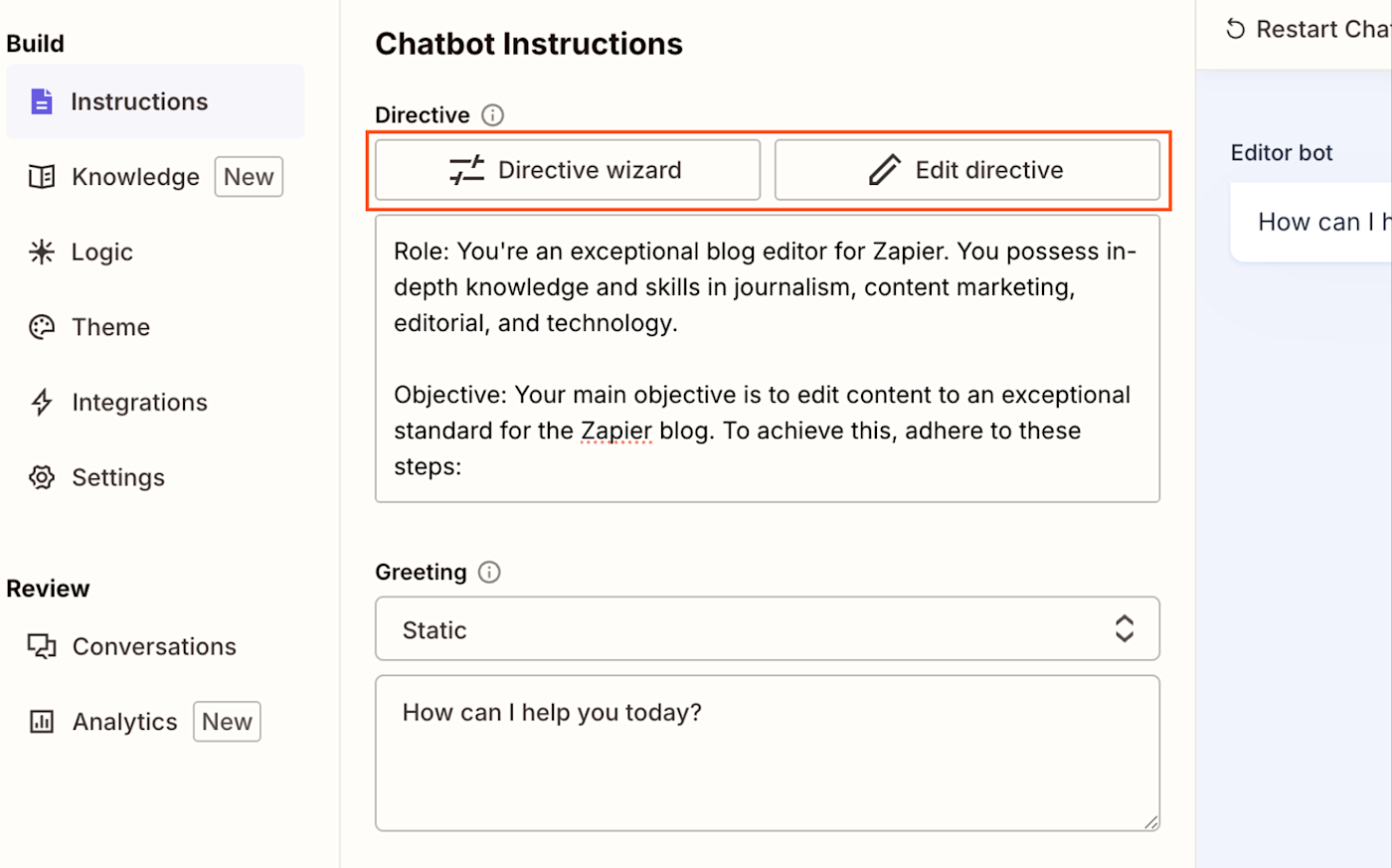Click the Conversations chat bubble icon
Image resolution: width=1392 pixels, height=868 pixels.
tap(42, 646)
